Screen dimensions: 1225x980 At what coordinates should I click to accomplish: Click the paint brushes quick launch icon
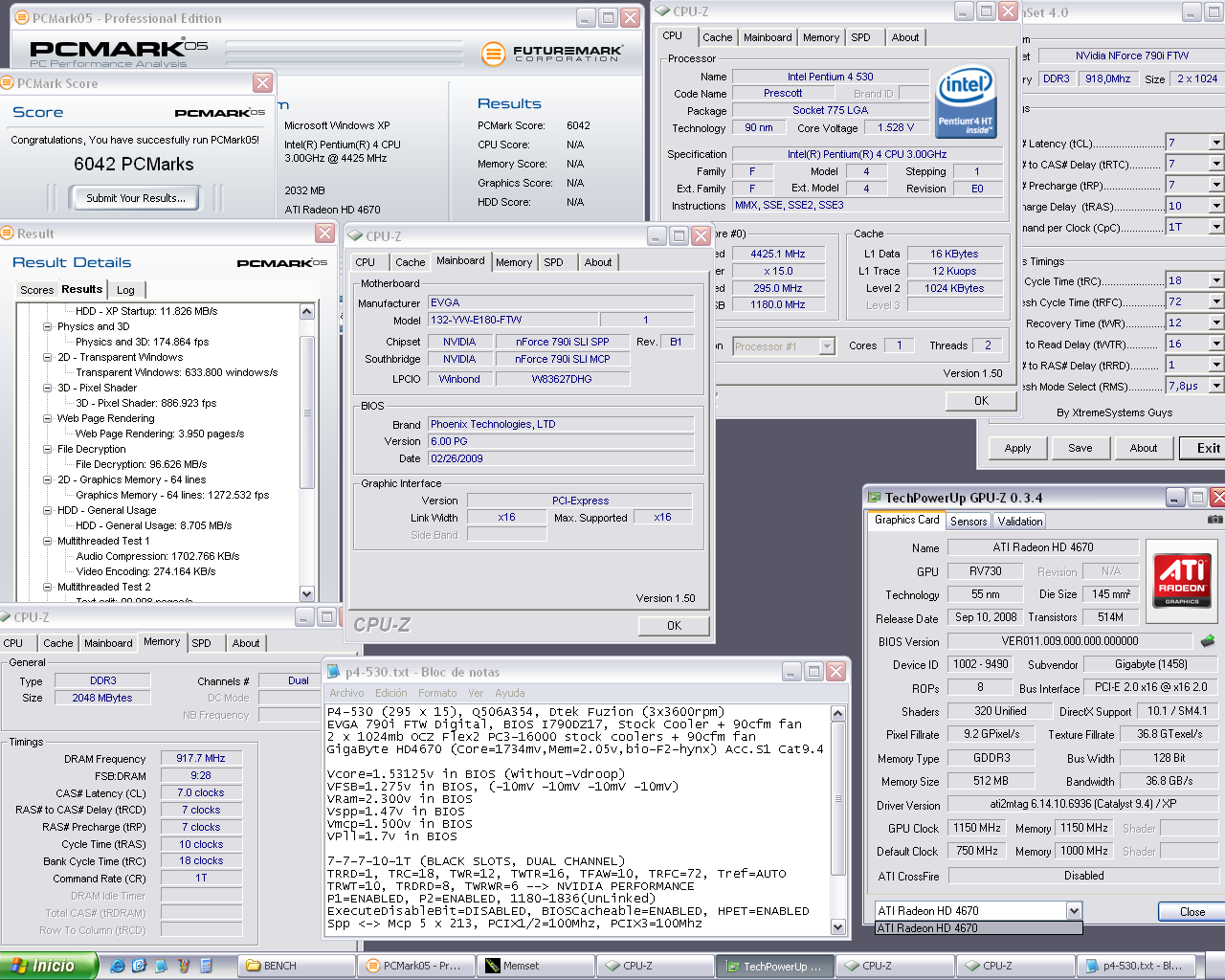(184, 966)
